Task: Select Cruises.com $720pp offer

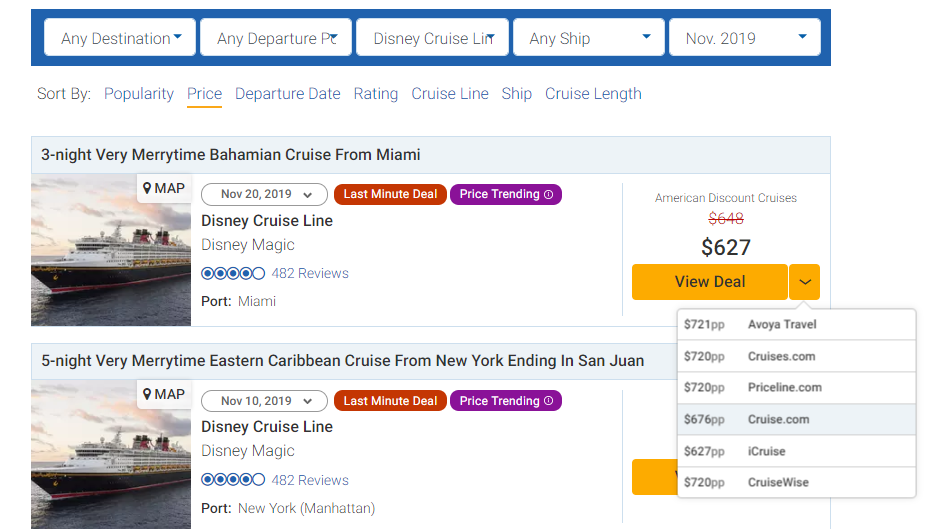Action: click(796, 356)
